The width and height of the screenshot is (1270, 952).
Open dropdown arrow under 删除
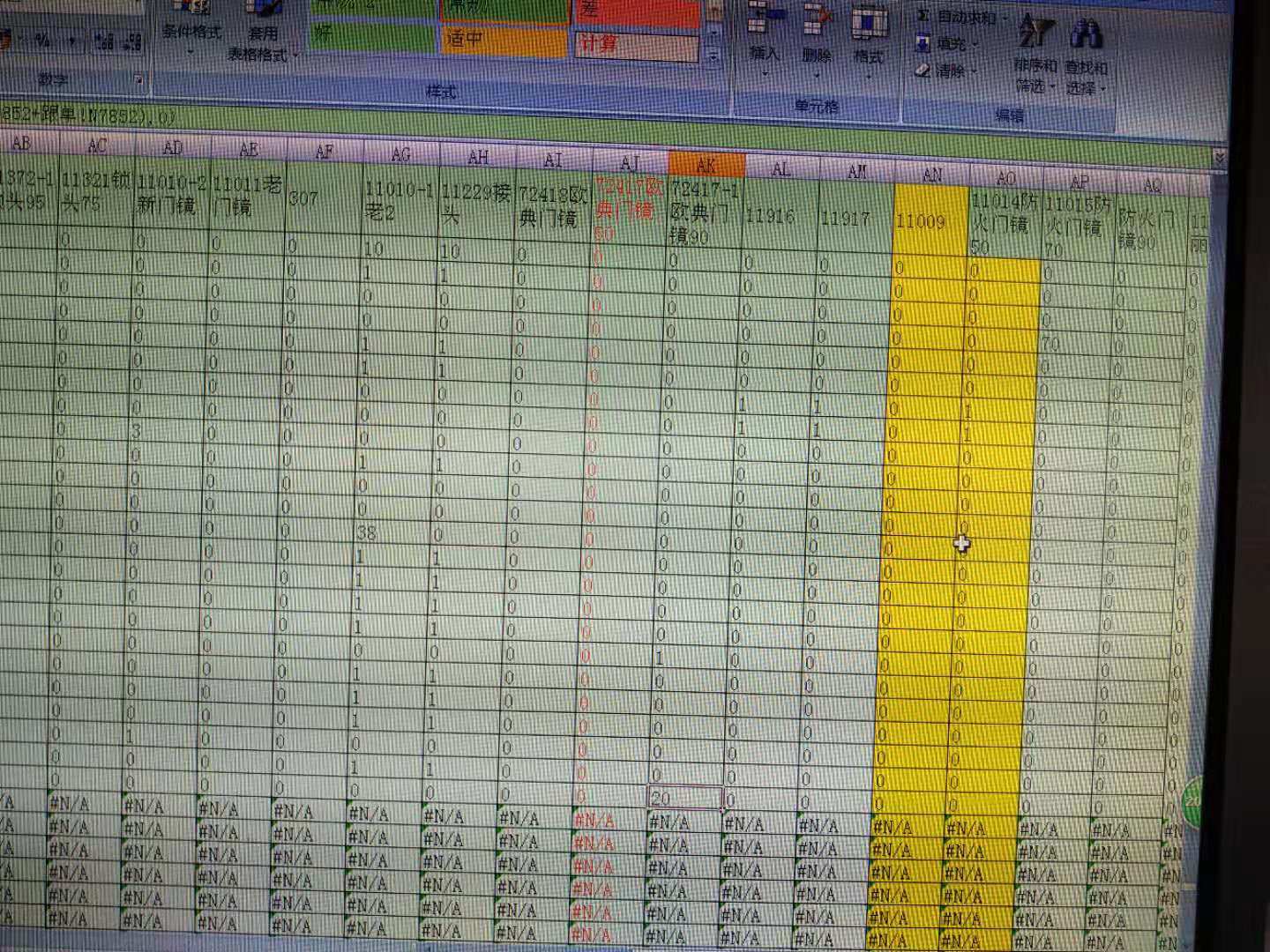pyautogui.click(x=817, y=74)
